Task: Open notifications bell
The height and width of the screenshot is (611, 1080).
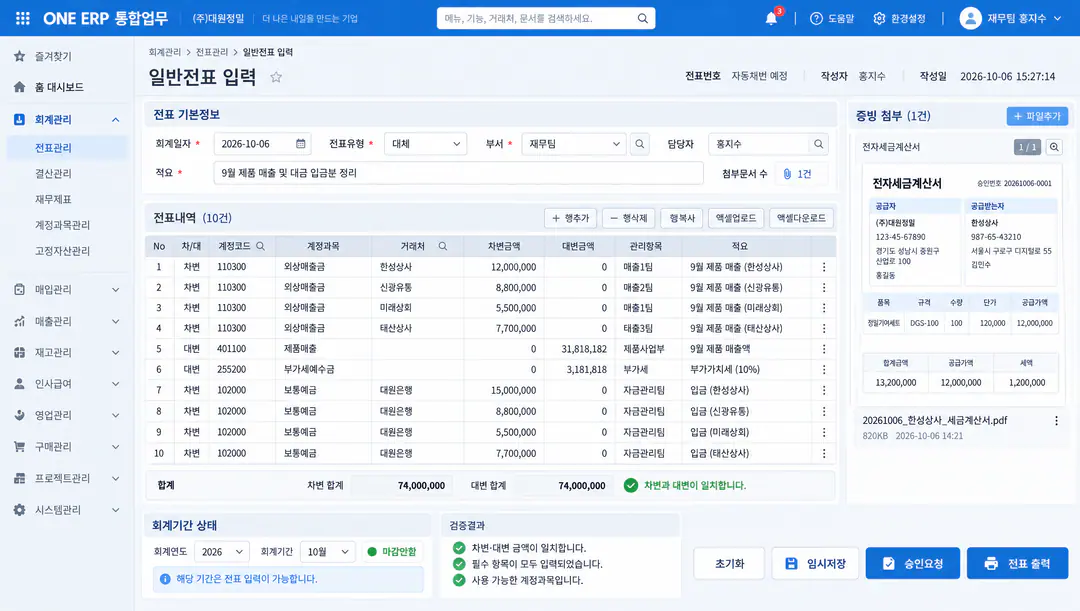Action: [x=771, y=19]
